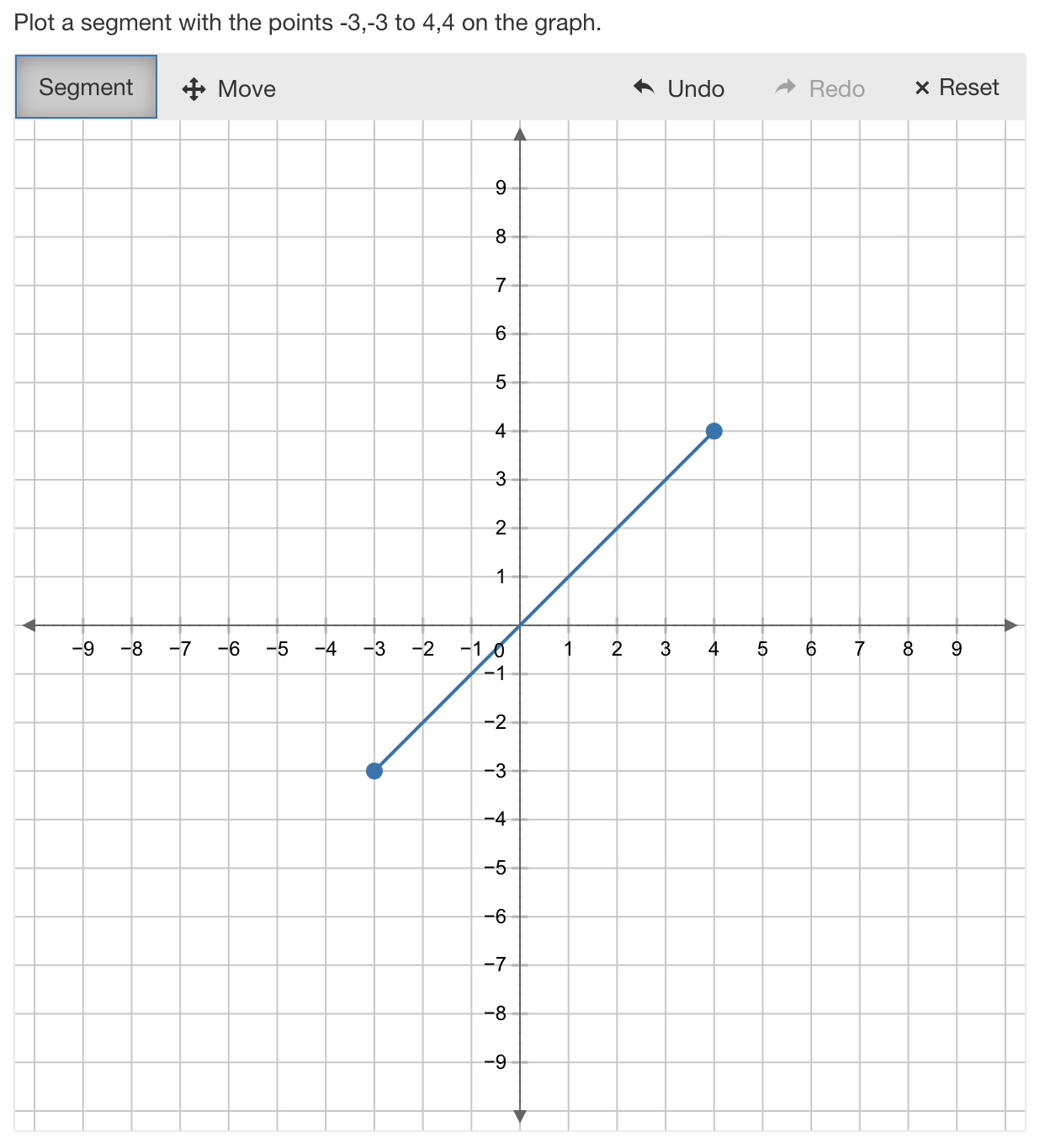Image resolution: width=1045 pixels, height=1148 pixels.
Task: Click the up arrow of the y-axis
Action: pyautogui.click(x=520, y=135)
